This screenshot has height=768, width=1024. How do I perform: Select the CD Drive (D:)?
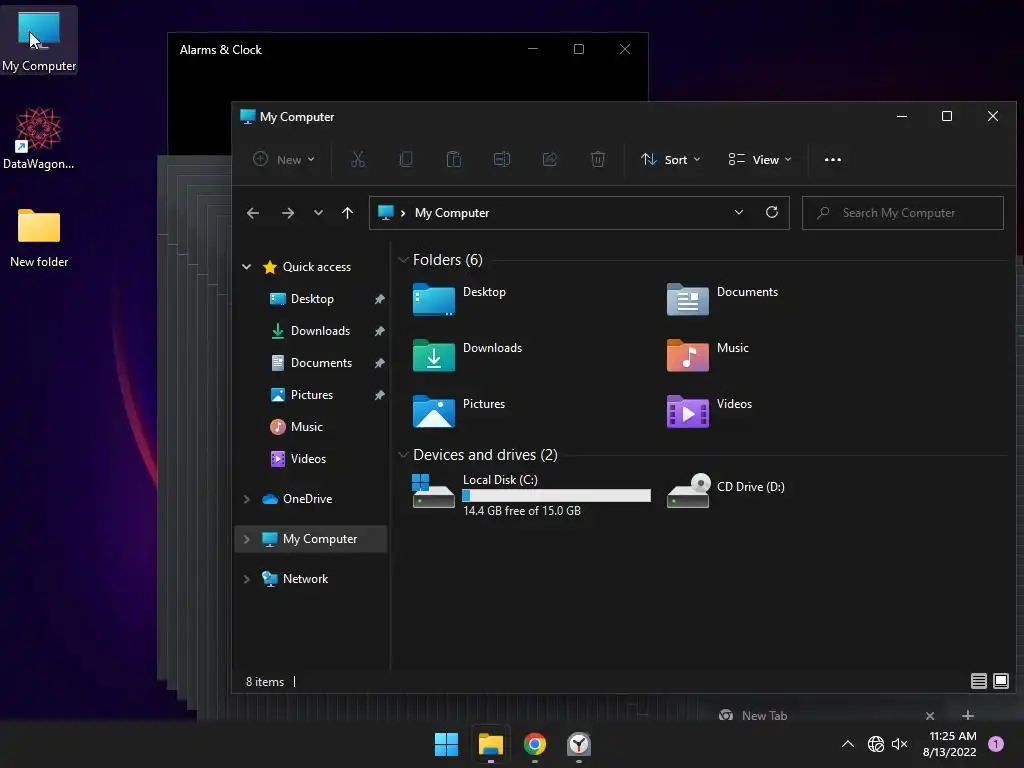[726, 490]
